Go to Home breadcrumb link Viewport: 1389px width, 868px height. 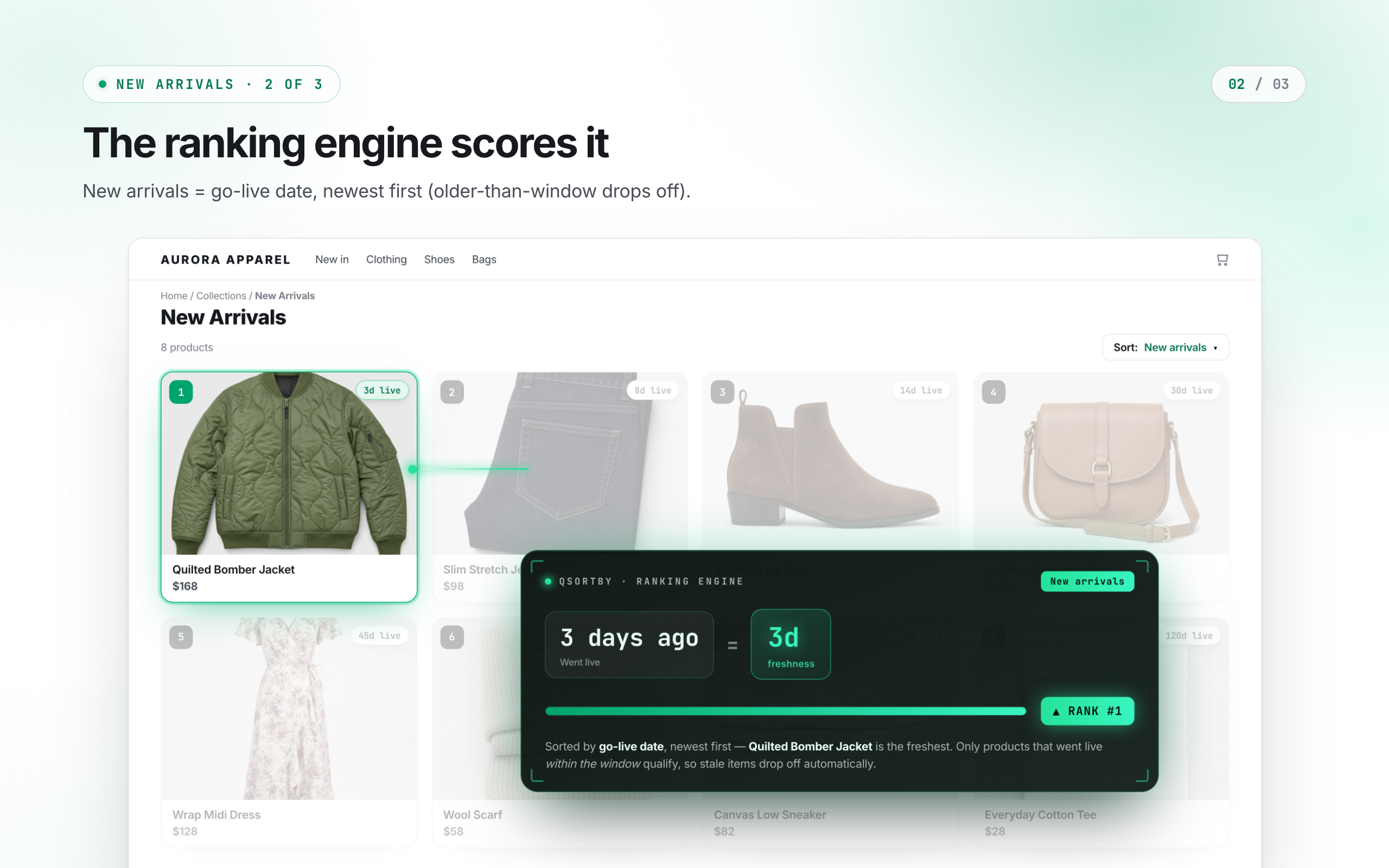[174, 296]
